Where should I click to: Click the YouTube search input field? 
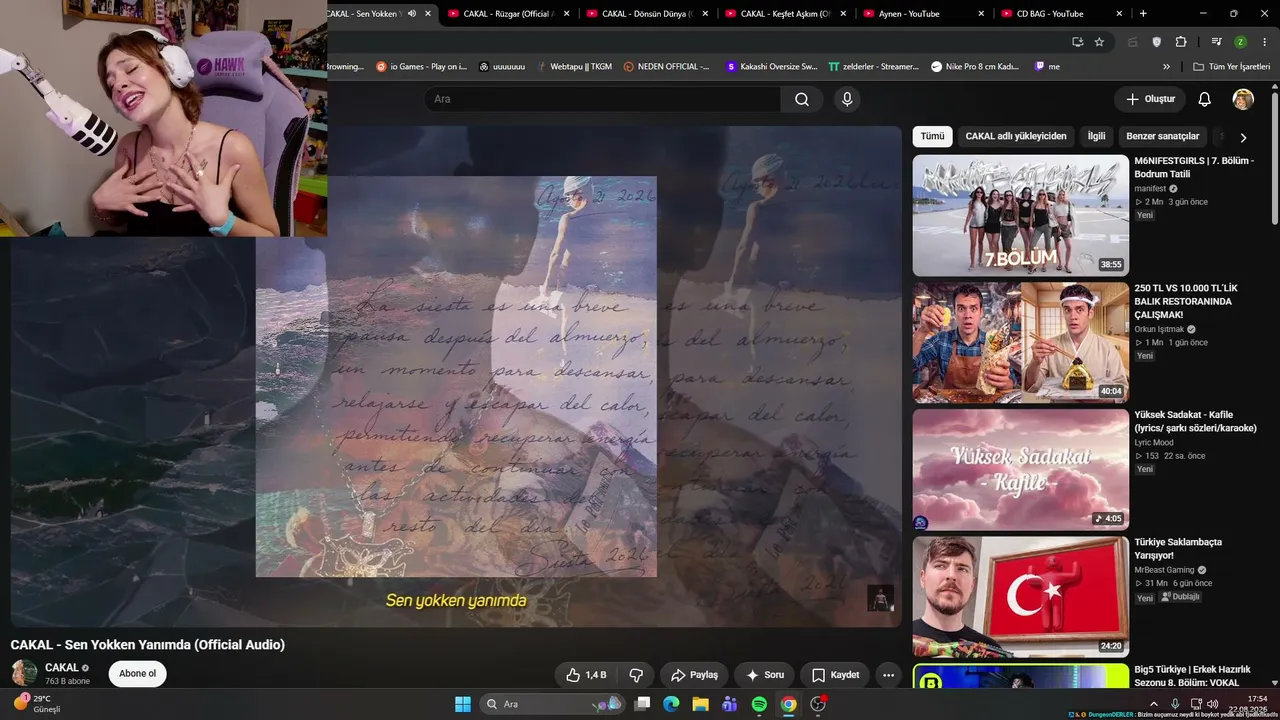click(x=602, y=99)
